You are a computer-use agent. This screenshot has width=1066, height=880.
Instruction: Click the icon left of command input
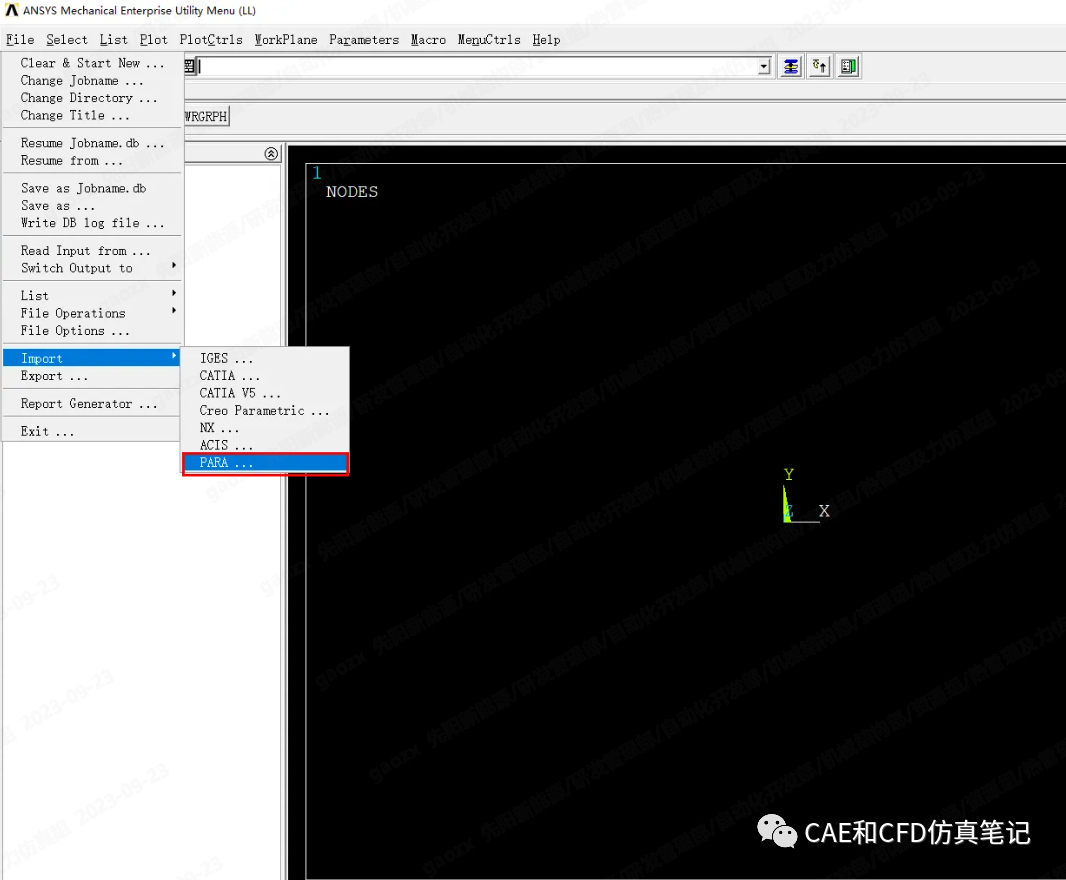pos(190,67)
